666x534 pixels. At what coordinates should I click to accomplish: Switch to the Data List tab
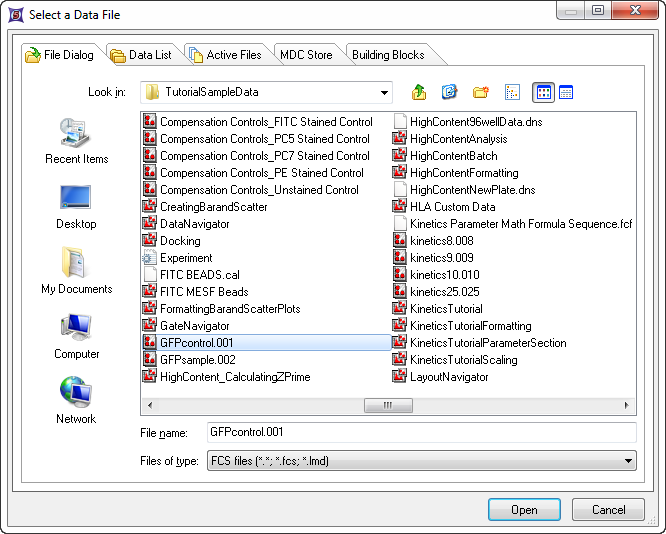coord(142,55)
